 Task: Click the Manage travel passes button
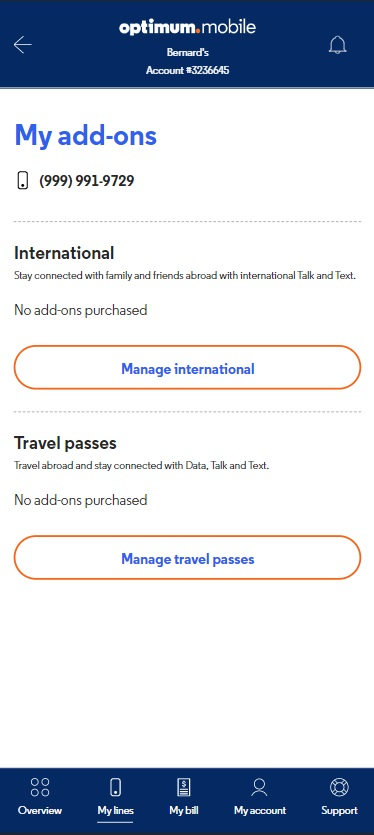(188, 558)
